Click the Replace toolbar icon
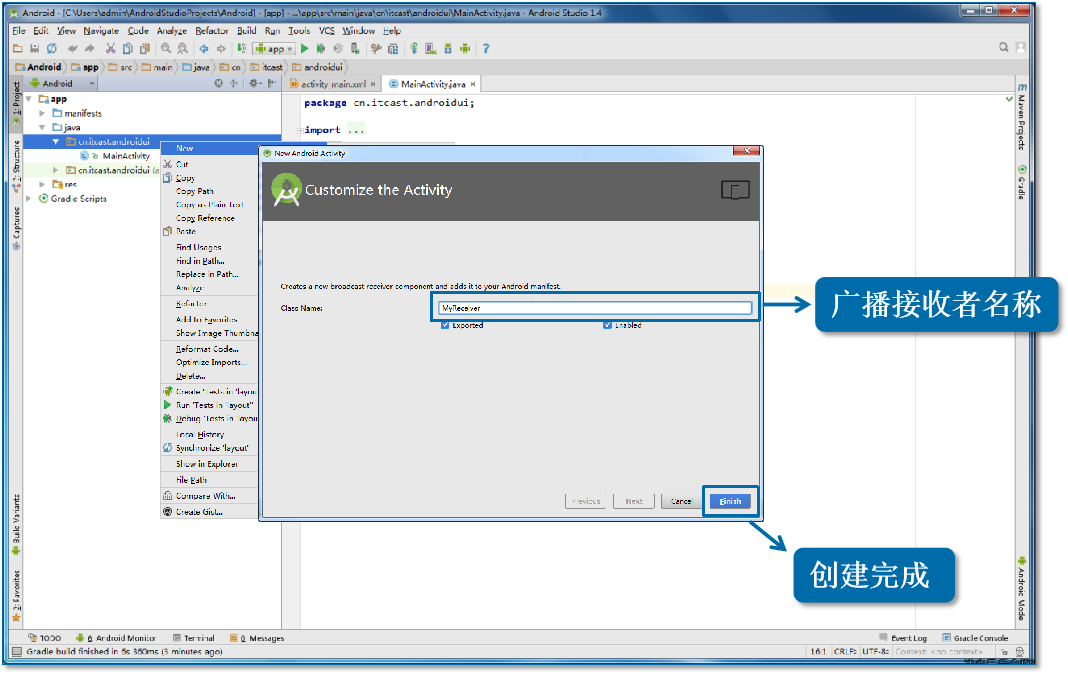This screenshot has width=1068, height=676. pos(183,48)
